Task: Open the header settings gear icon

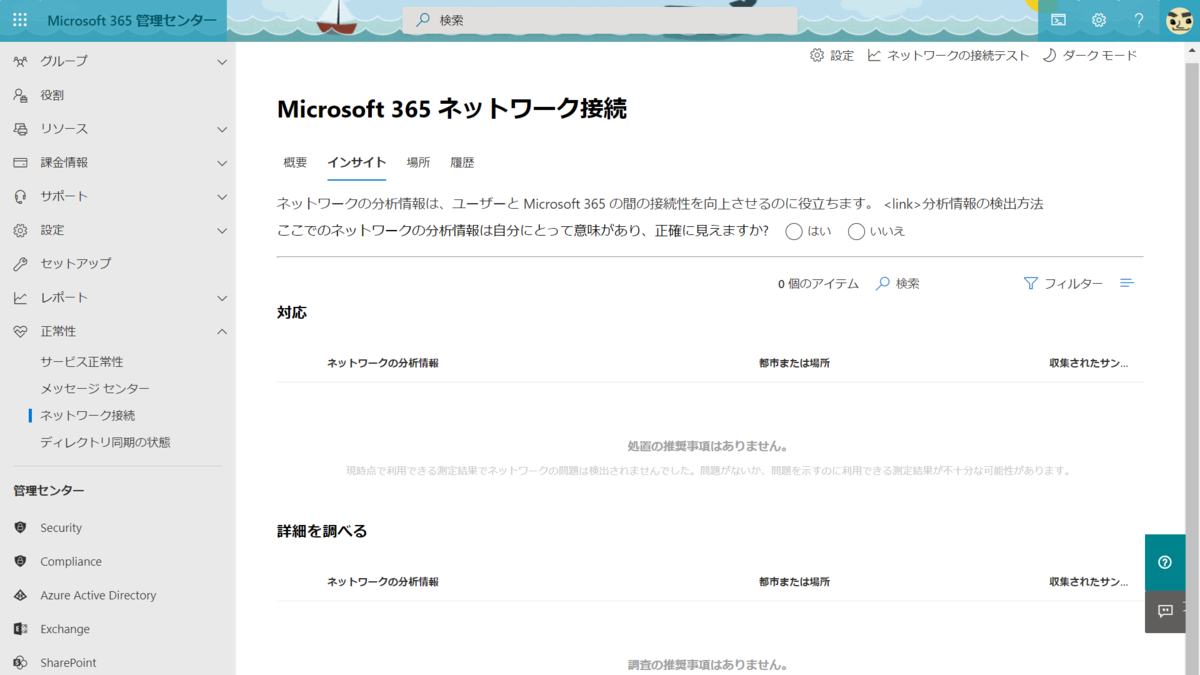Action: (1099, 20)
